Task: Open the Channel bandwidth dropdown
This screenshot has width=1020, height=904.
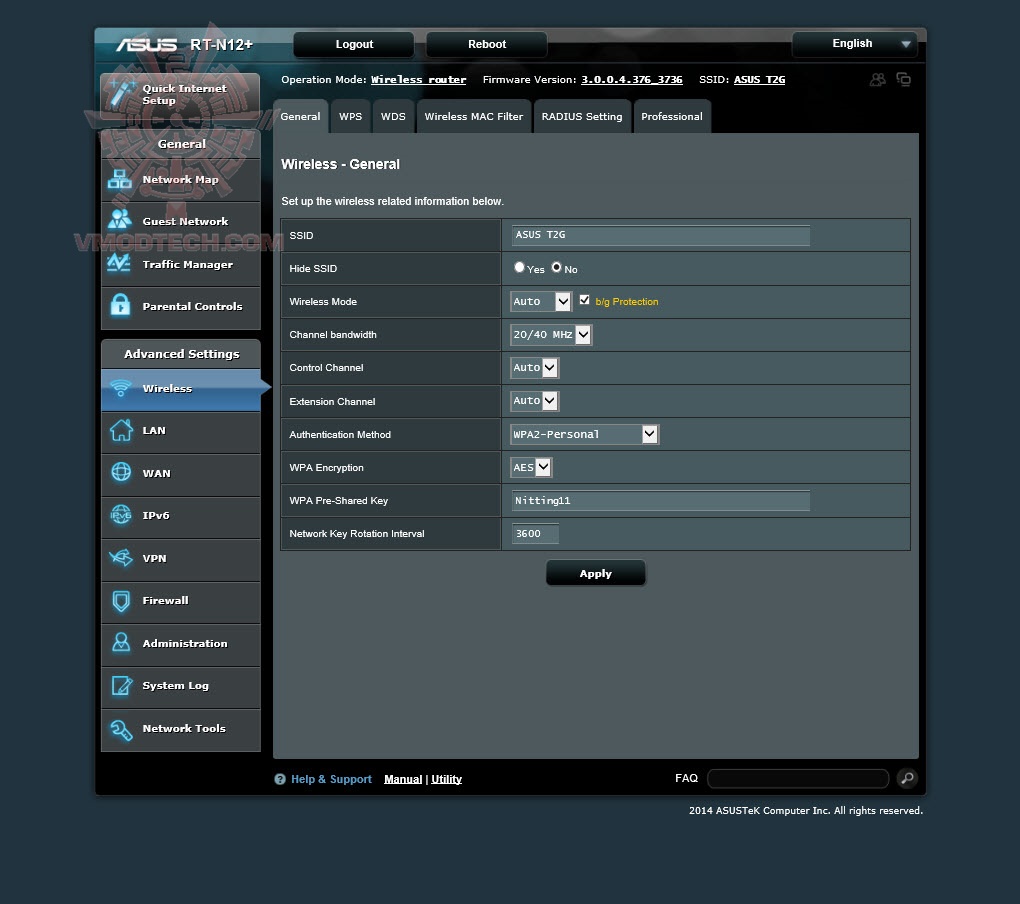Action: (551, 334)
